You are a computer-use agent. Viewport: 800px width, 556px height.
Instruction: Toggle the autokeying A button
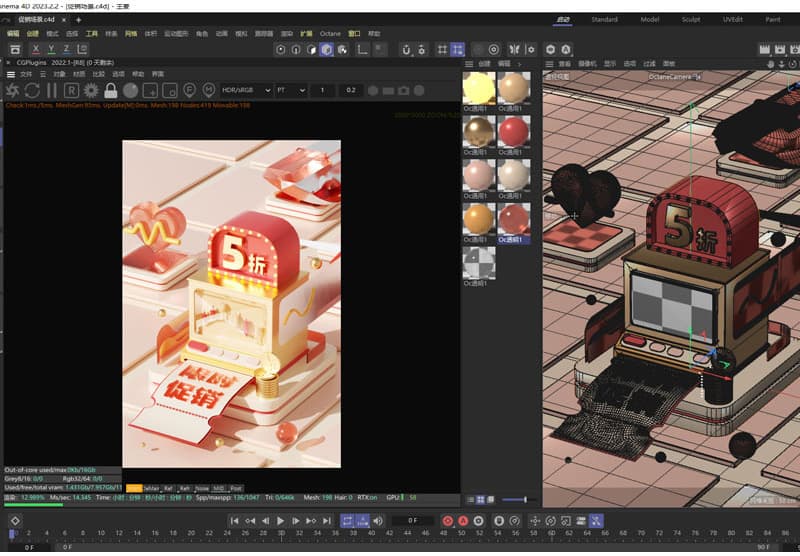tap(463, 521)
